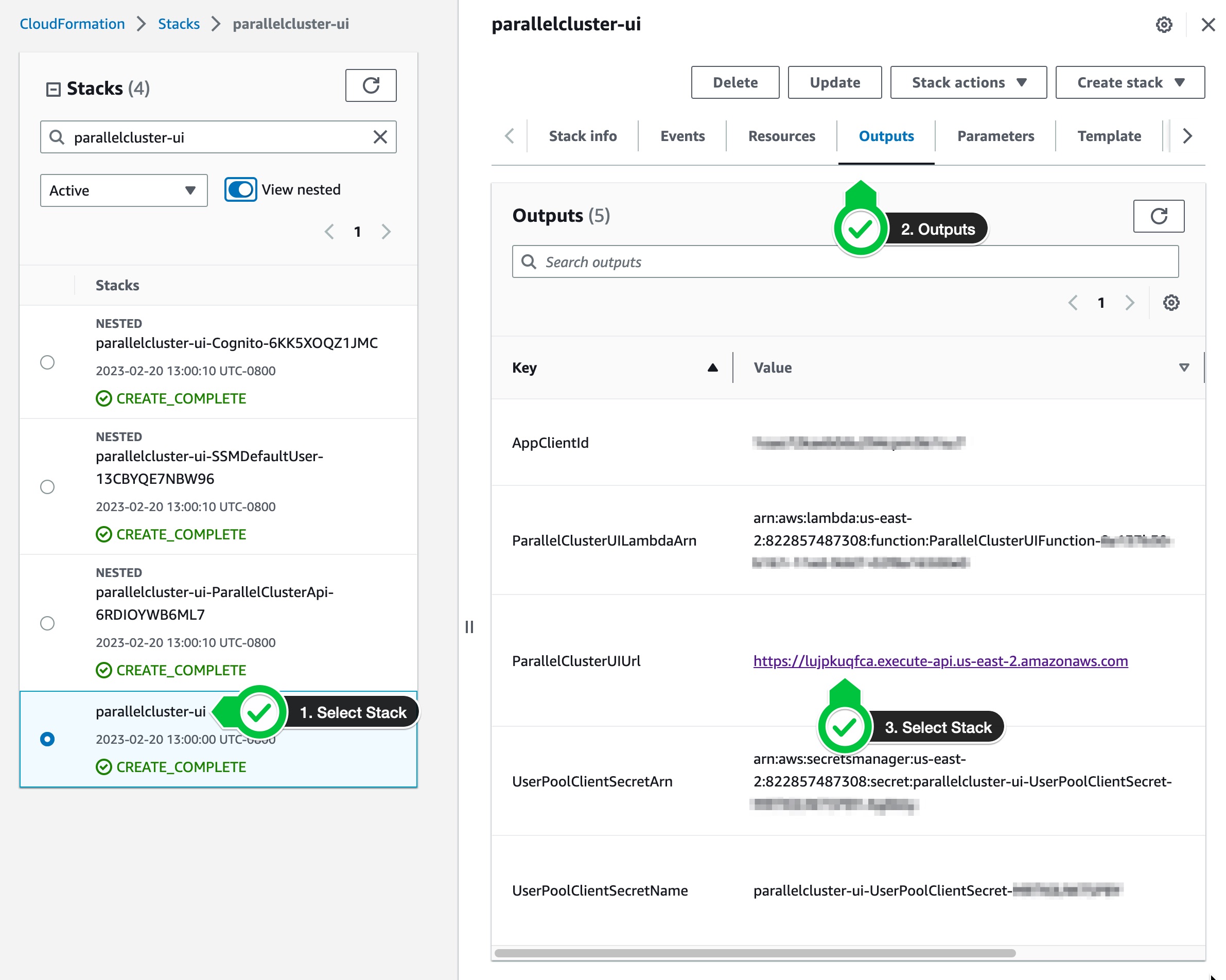Switch to the Outputs tab

pos(886,136)
